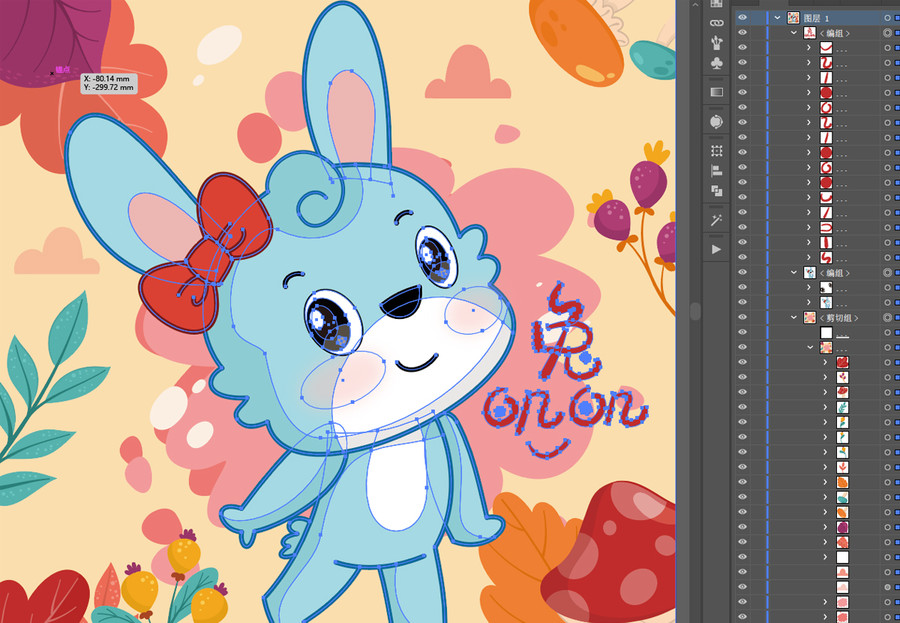The width and height of the screenshot is (900, 623).
Task: Open the Magic Wand panel icon
Action: (x=716, y=220)
